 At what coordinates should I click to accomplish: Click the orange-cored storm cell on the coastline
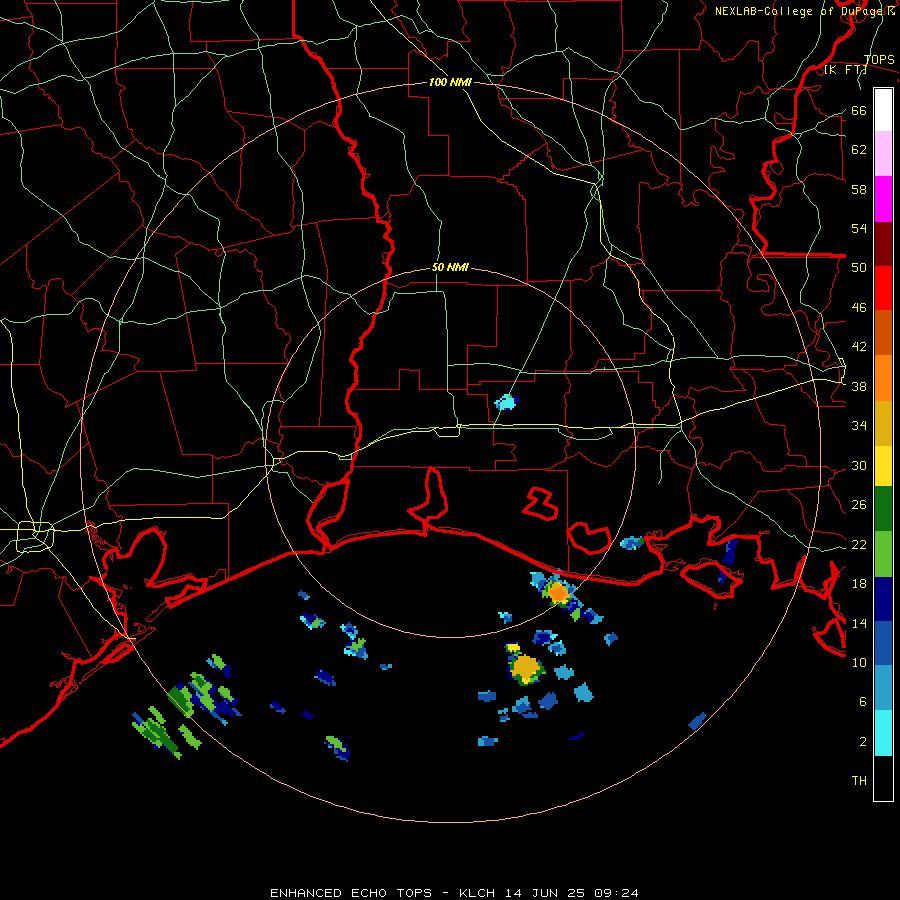[557, 591]
